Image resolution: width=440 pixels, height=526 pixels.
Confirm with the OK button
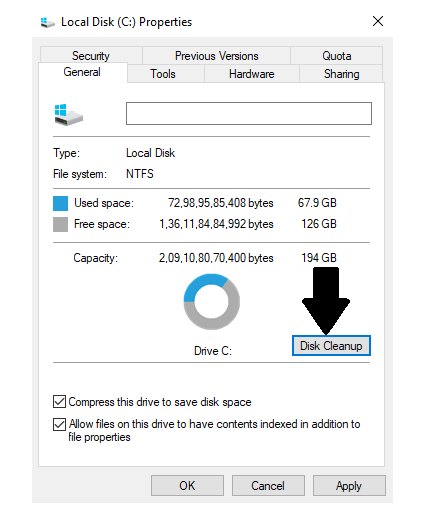pyautogui.click(x=187, y=485)
